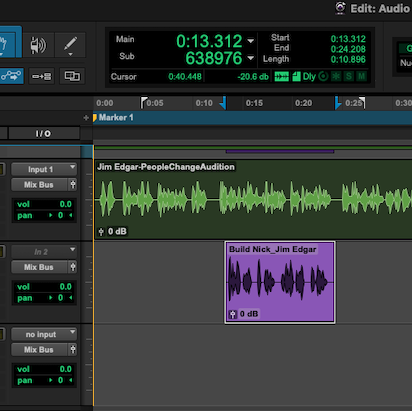Open the Input 1 input selector

[x=44, y=169]
